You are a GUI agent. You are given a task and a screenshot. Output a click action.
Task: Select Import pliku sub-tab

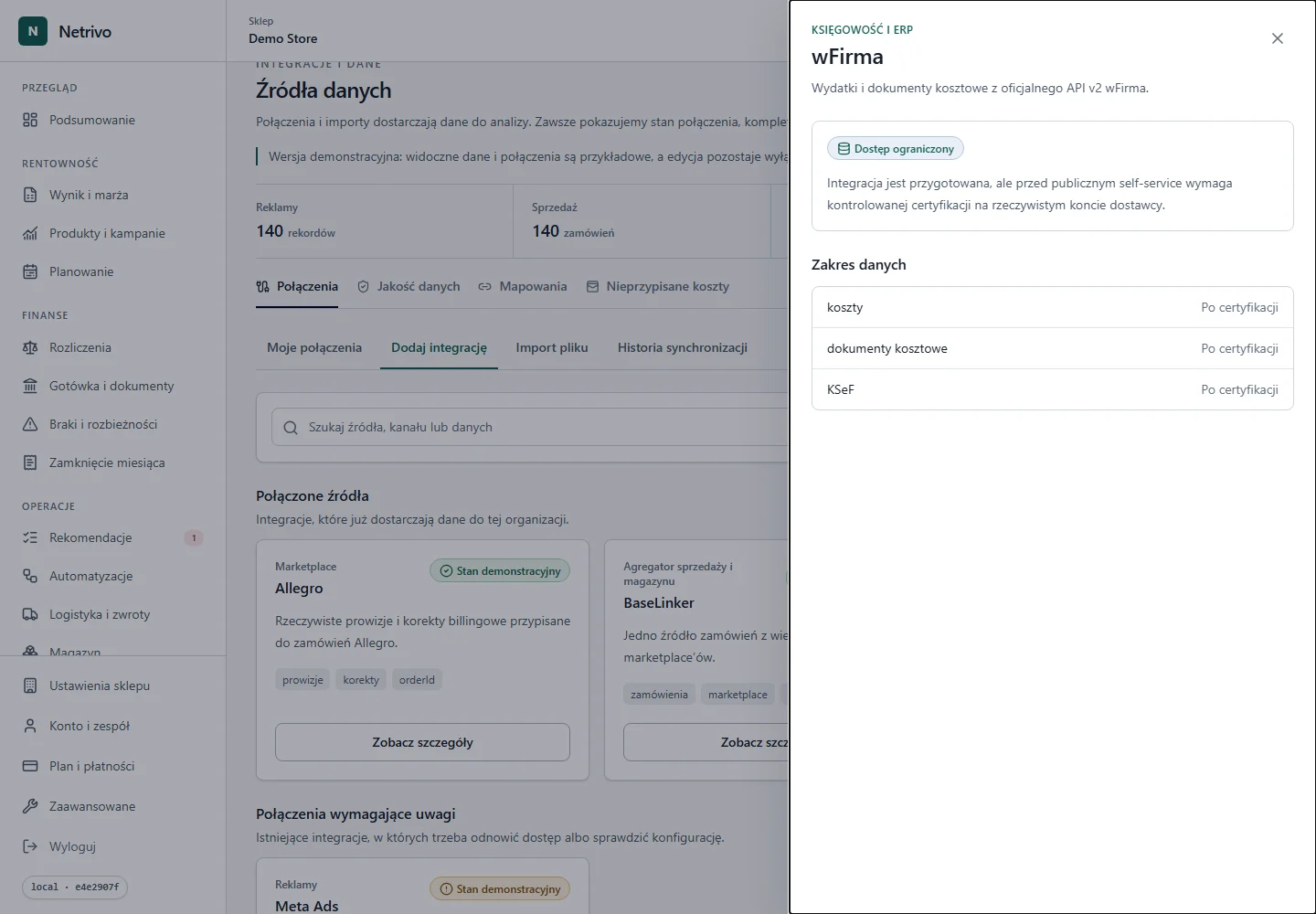tap(552, 347)
